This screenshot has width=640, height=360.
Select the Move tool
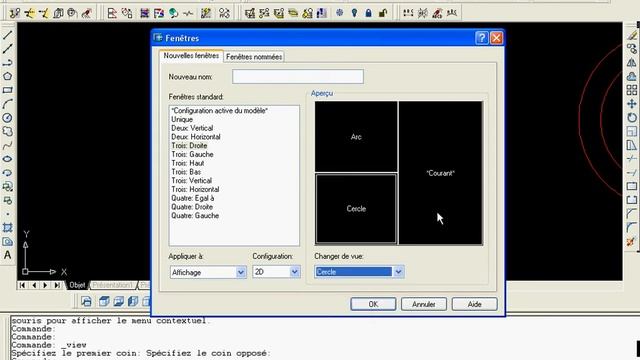tap(632, 104)
